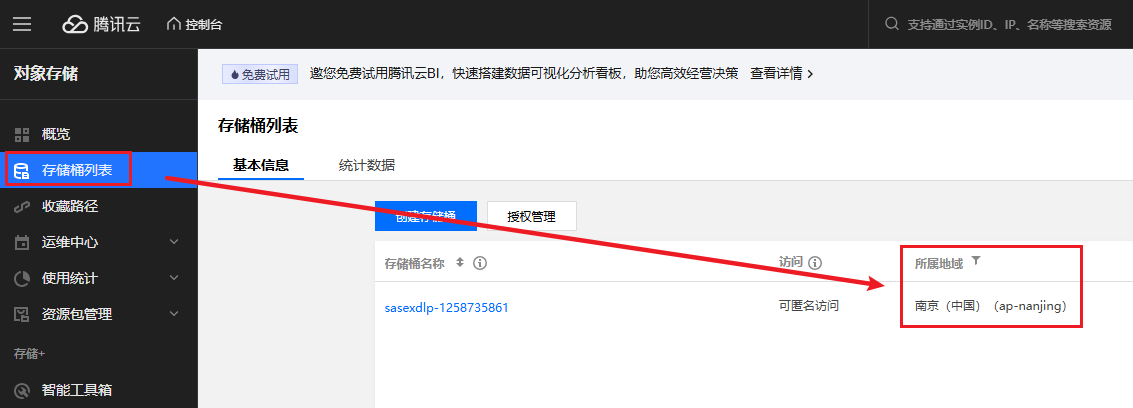Focus the resource search field
Viewport: 1133px width, 408px height.
click(x=1009, y=25)
